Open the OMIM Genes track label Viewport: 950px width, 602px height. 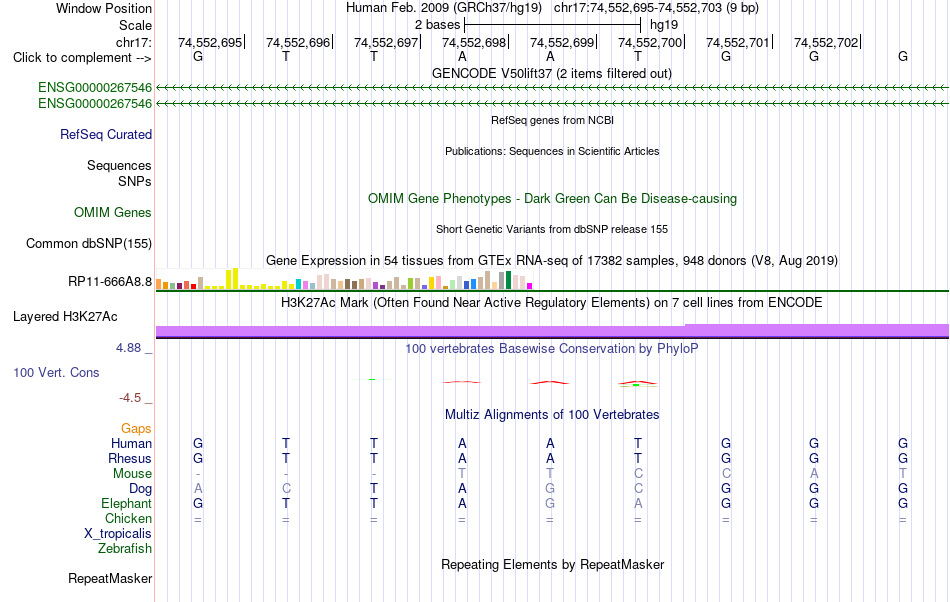(x=113, y=213)
